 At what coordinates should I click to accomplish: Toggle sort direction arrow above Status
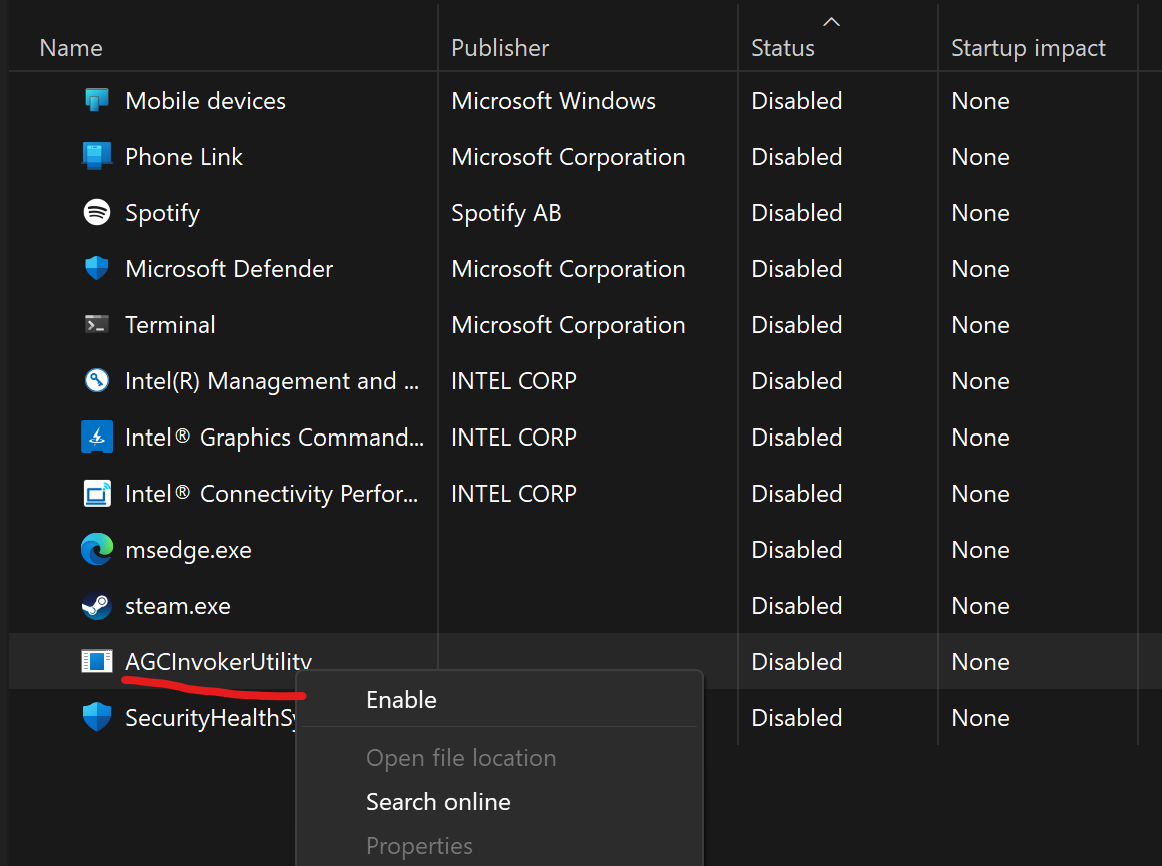[831, 22]
